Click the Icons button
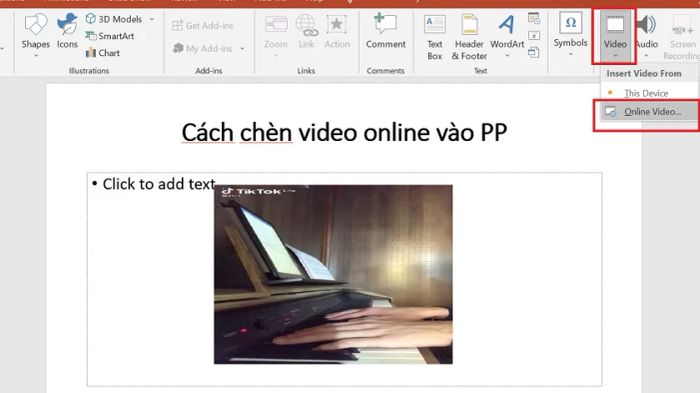The width and height of the screenshot is (700, 393). (67, 31)
